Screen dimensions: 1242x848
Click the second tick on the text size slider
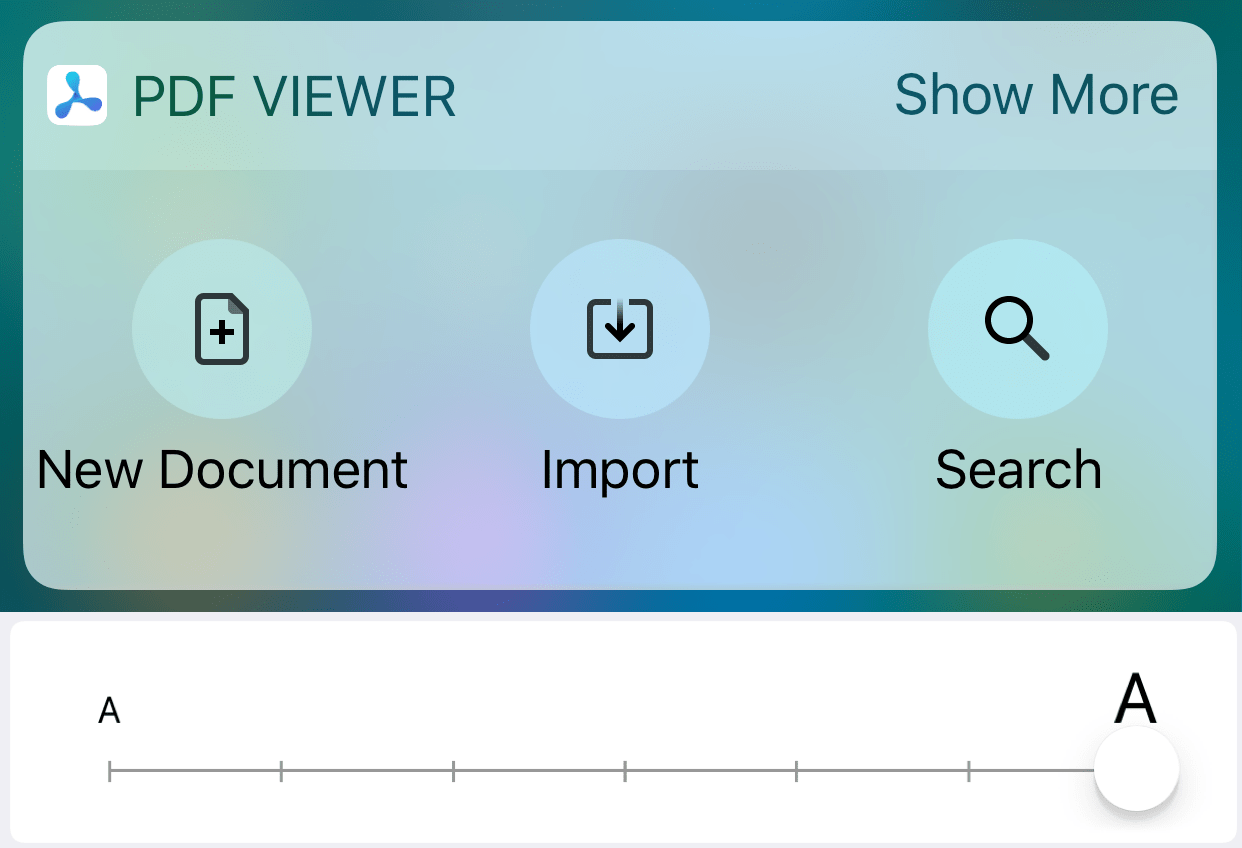point(281,770)
